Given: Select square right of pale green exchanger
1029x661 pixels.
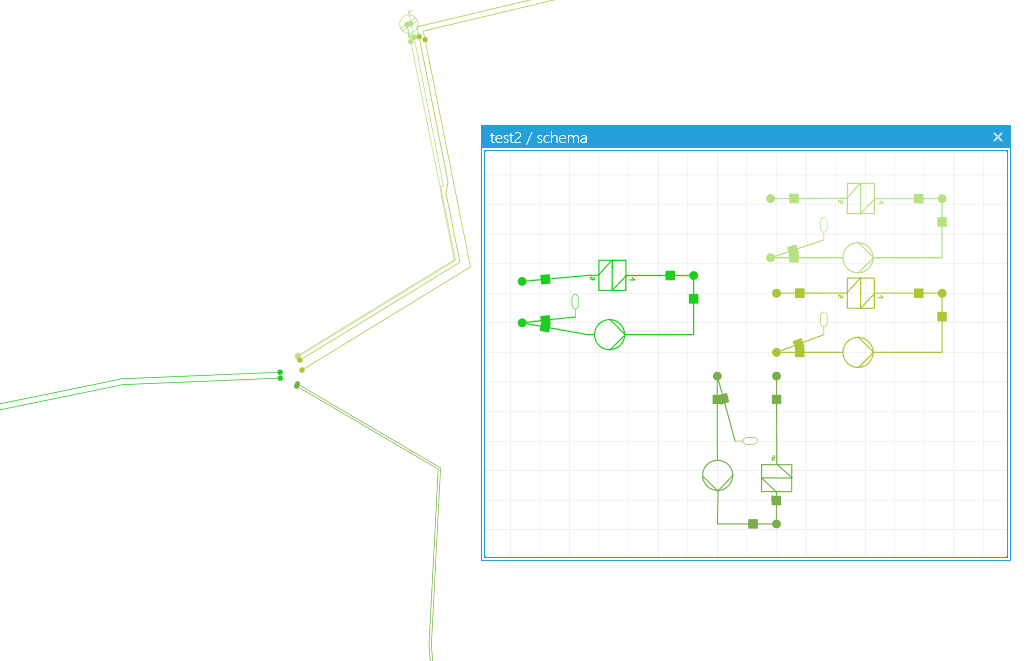Looking at the screenshot, I should (x=919, y=198).
